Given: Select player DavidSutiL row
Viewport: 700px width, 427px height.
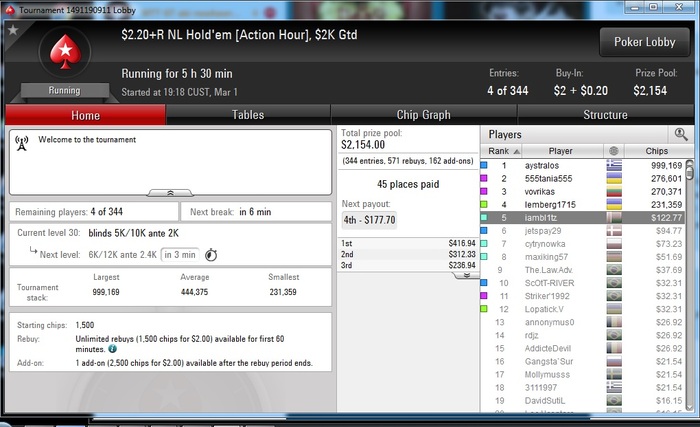Looking at the screenshot, I should pyautogui.click(x=583, y=401).
